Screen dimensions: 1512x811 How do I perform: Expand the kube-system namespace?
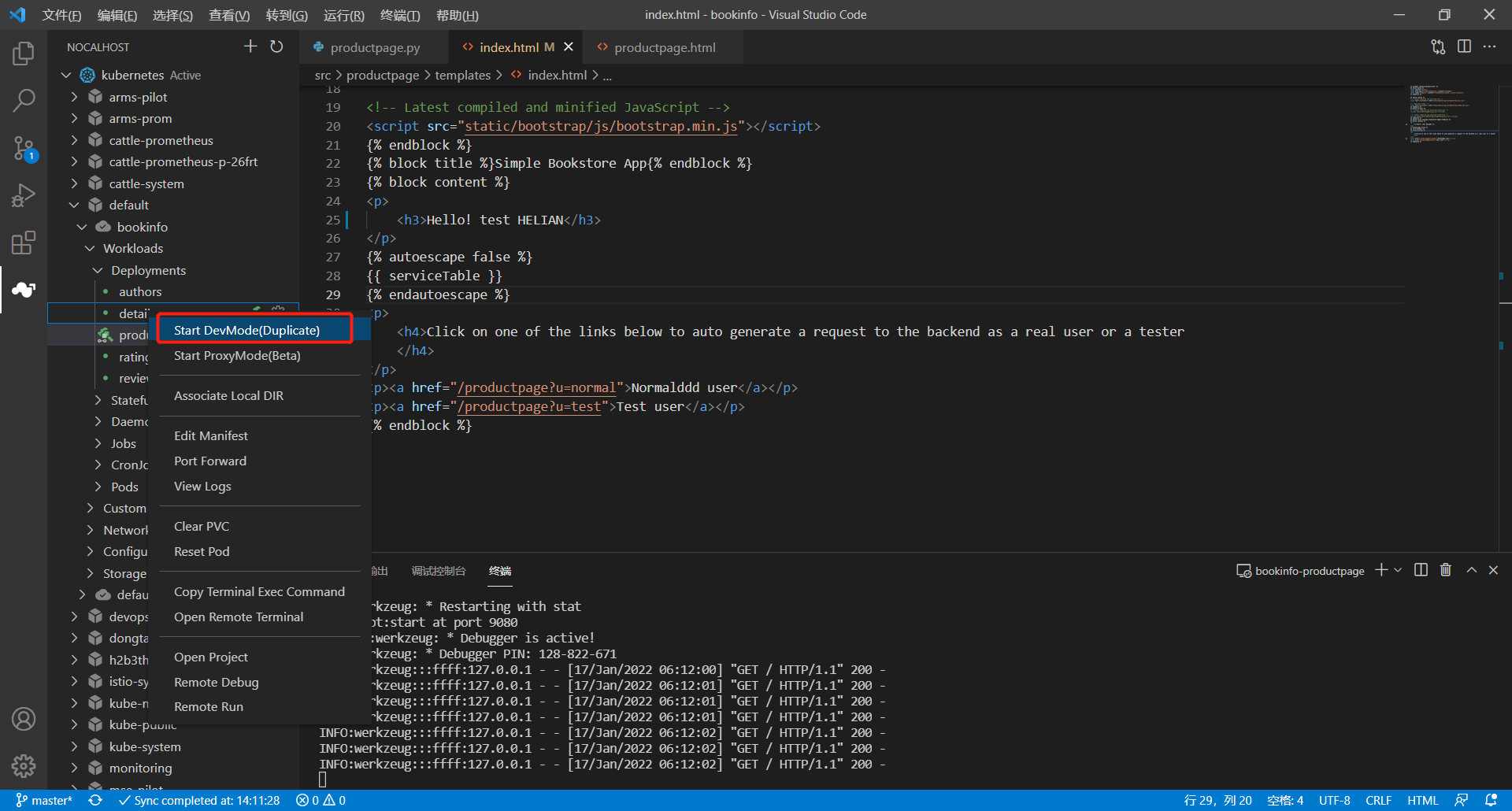74,746
